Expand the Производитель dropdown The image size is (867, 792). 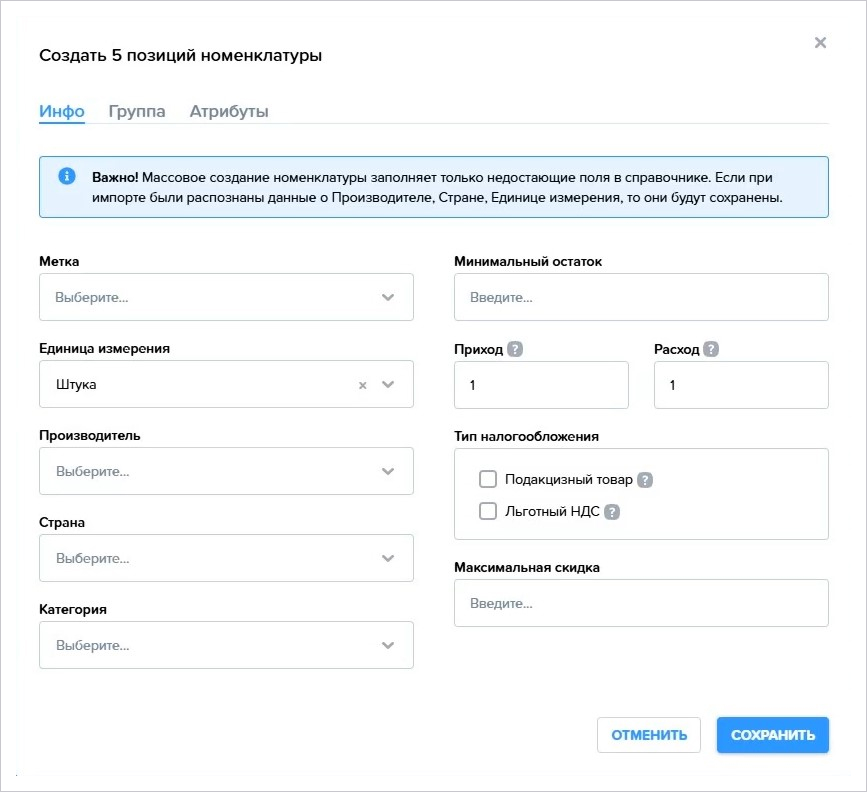pos(226,471)
